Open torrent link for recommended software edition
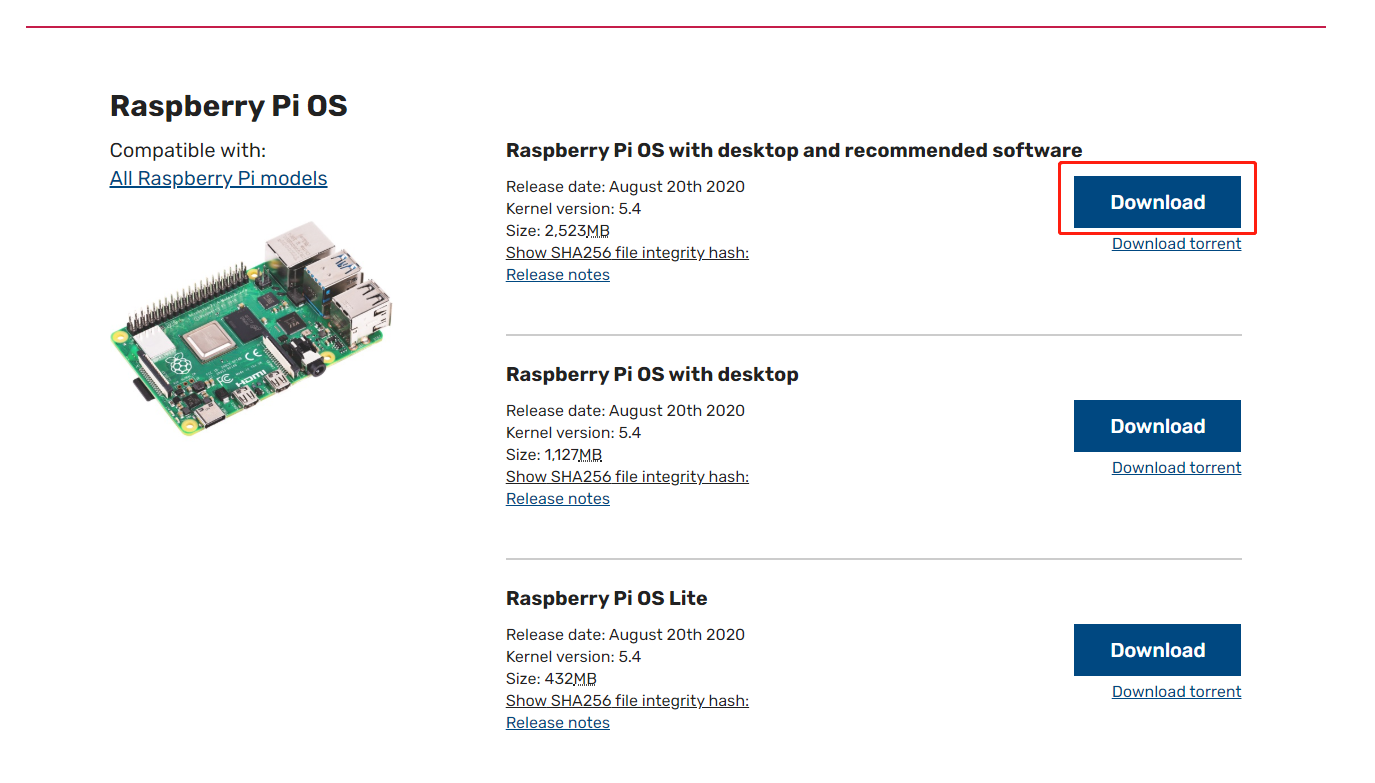Image resolution: width=1375 pixels, height=783 pixels. [1176, 244]
